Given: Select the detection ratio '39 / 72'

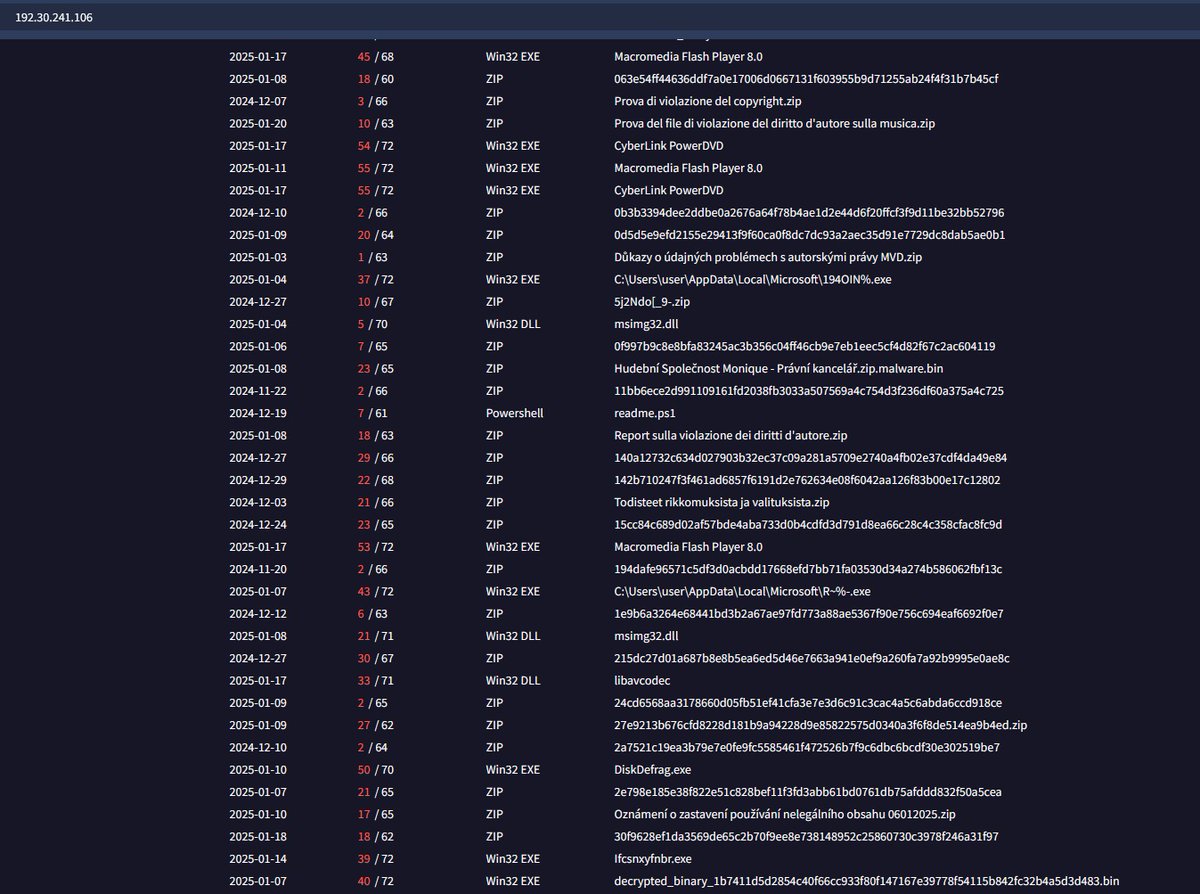Looking at the screenshot, I should click(x=375, y=859).
